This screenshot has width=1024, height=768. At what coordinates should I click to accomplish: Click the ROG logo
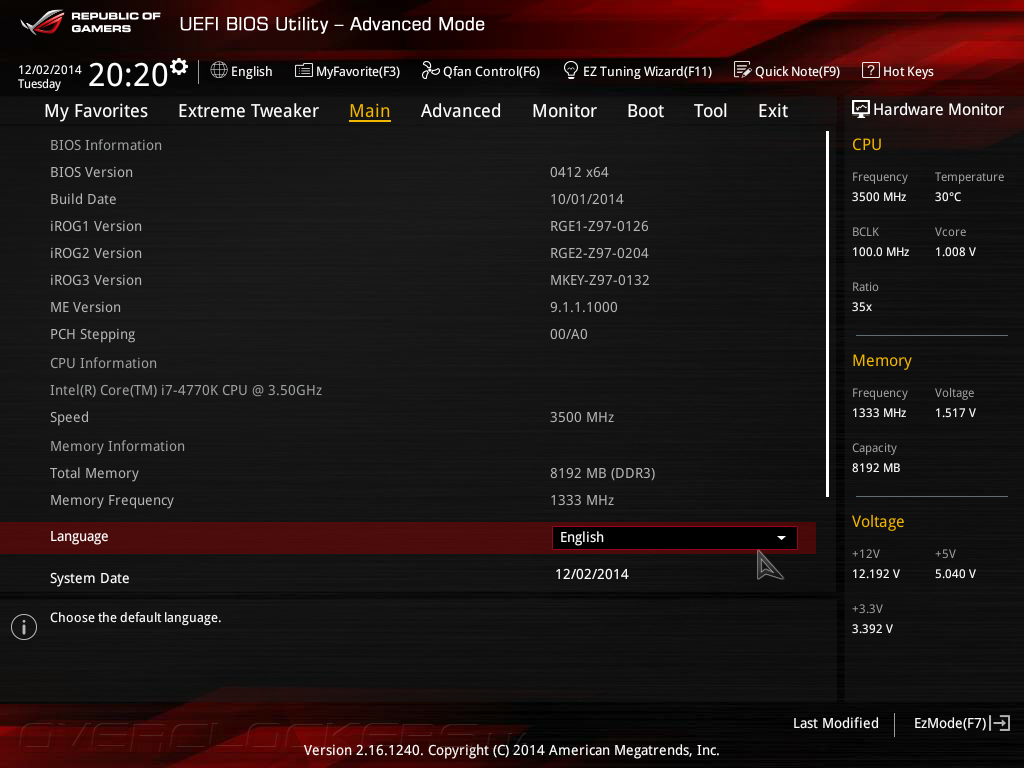coord(42,22)
